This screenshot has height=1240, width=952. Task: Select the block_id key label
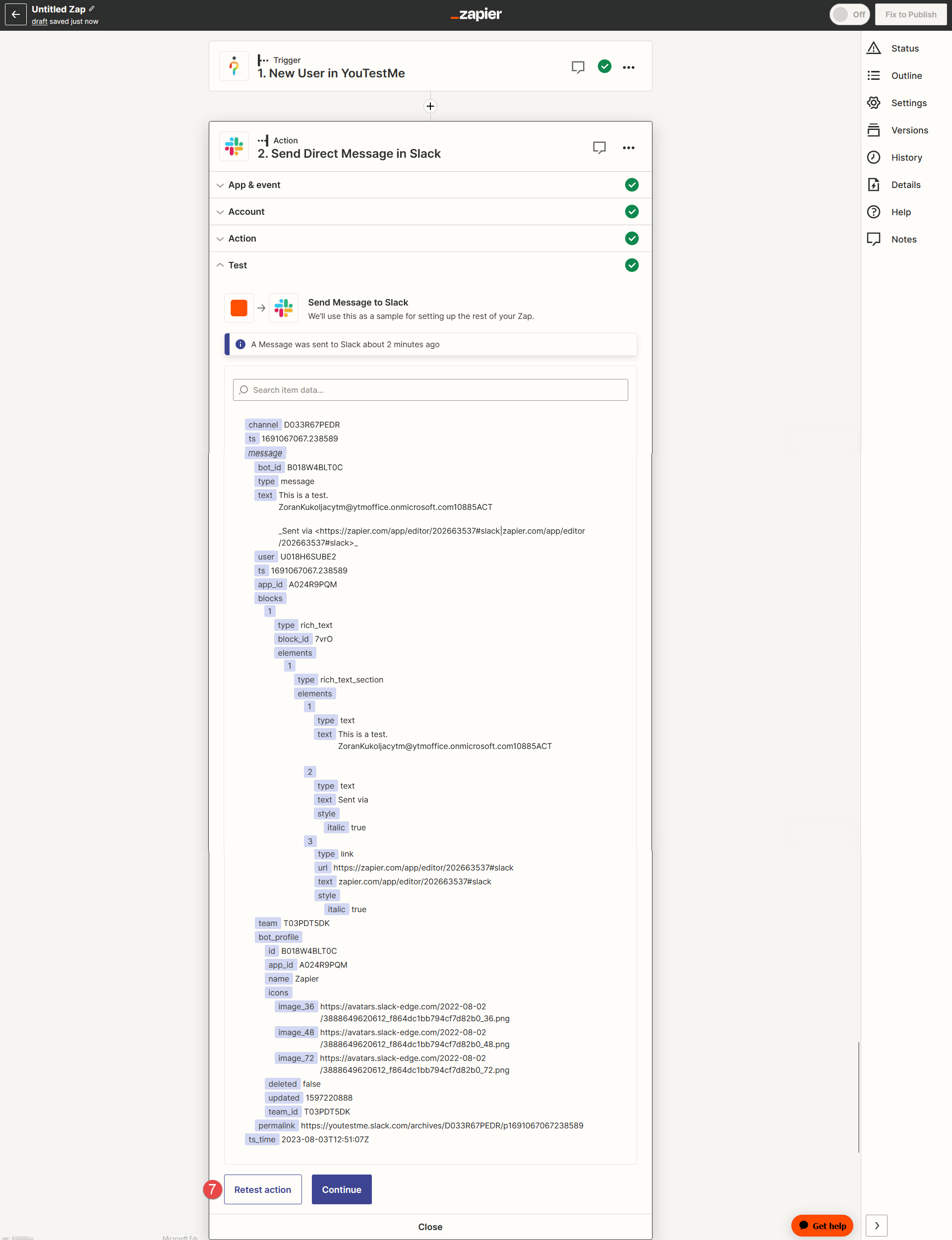tap(293, 639)
